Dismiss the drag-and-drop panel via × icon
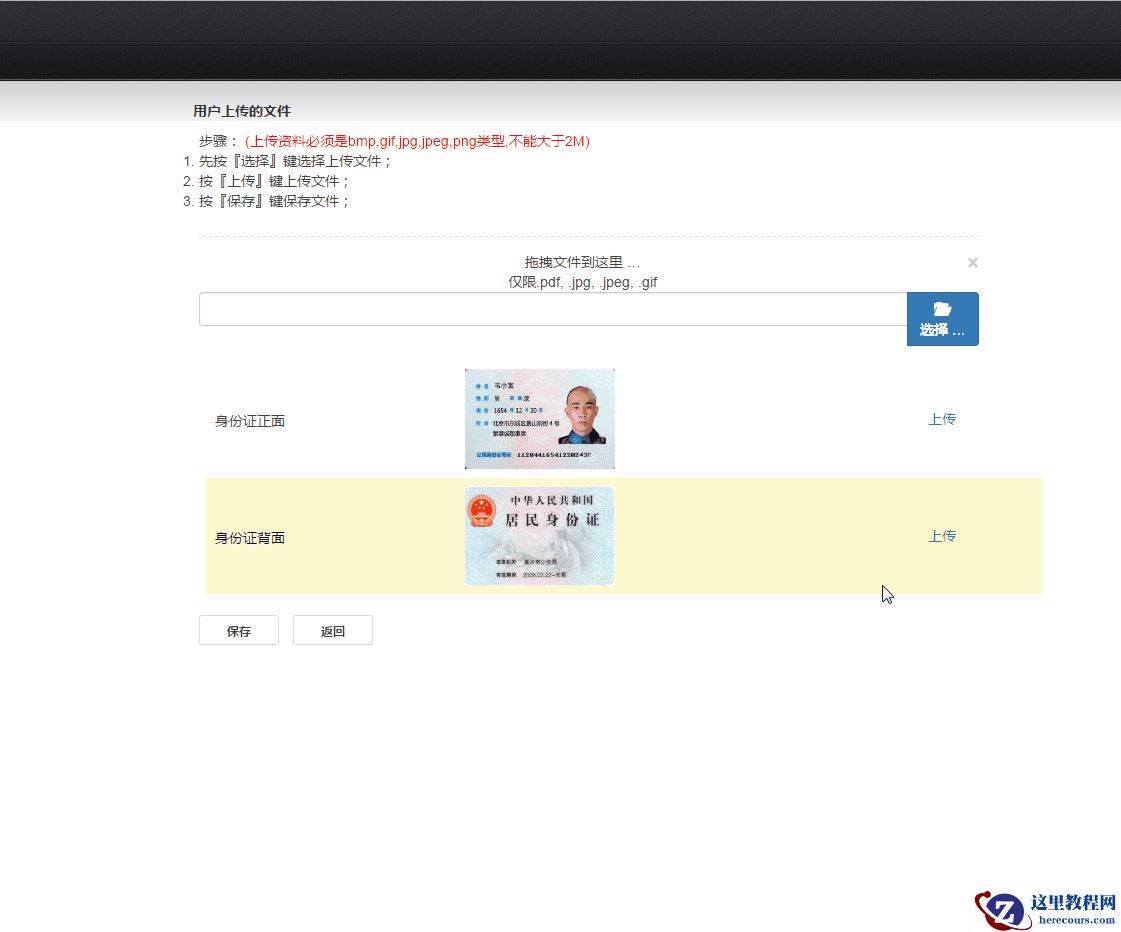 point(972,262)
